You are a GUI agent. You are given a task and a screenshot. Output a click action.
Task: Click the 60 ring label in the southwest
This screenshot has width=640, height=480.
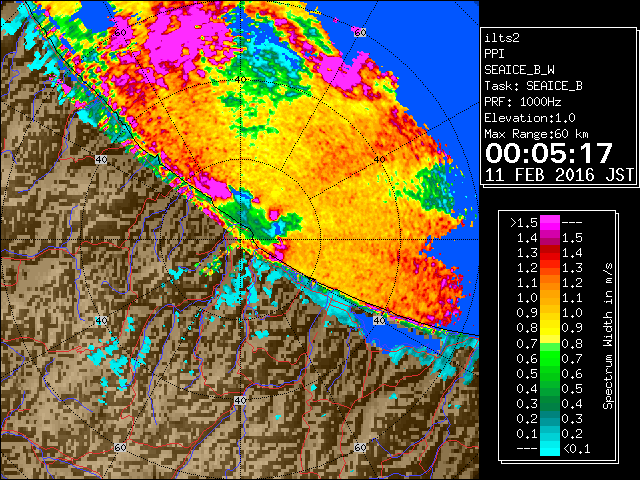[x=120, y=447]
